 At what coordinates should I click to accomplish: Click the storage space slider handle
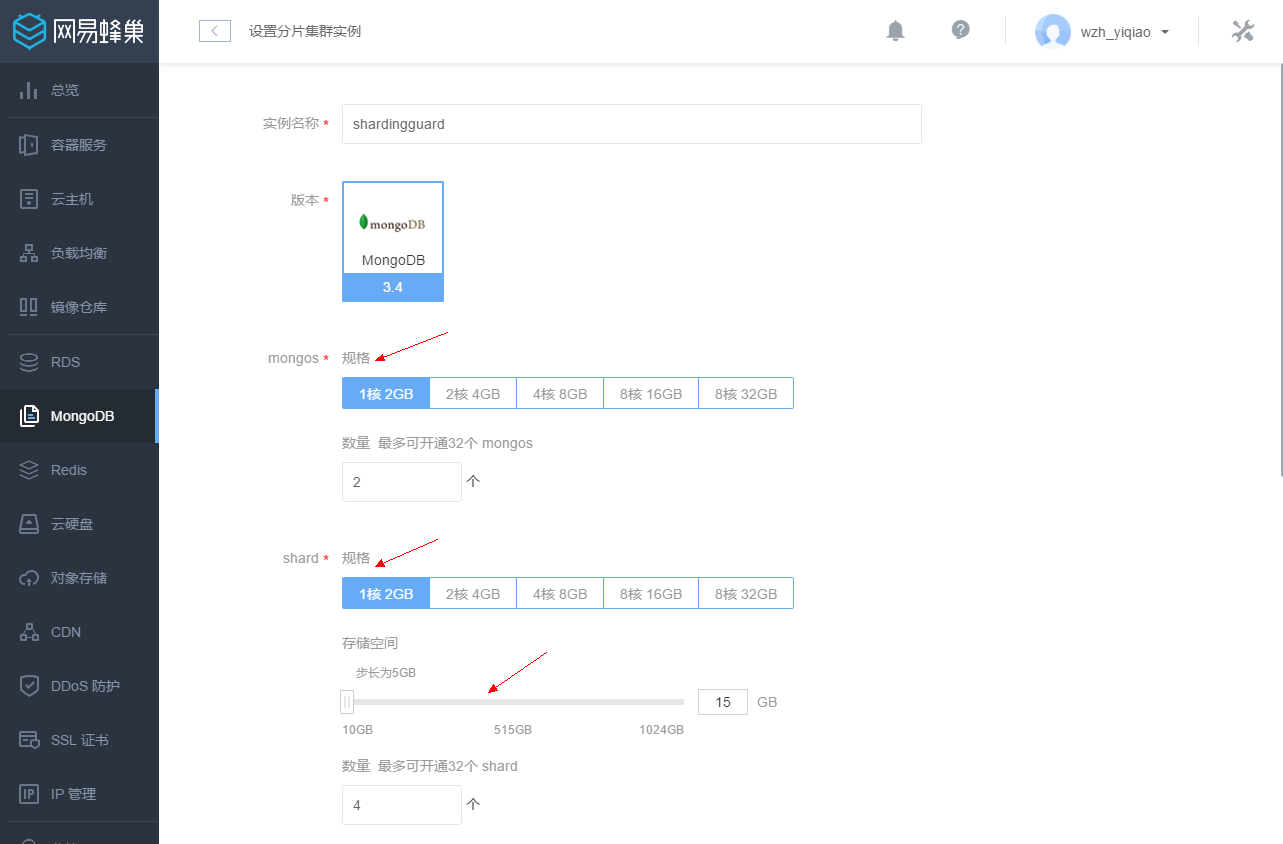coord(347,702)
